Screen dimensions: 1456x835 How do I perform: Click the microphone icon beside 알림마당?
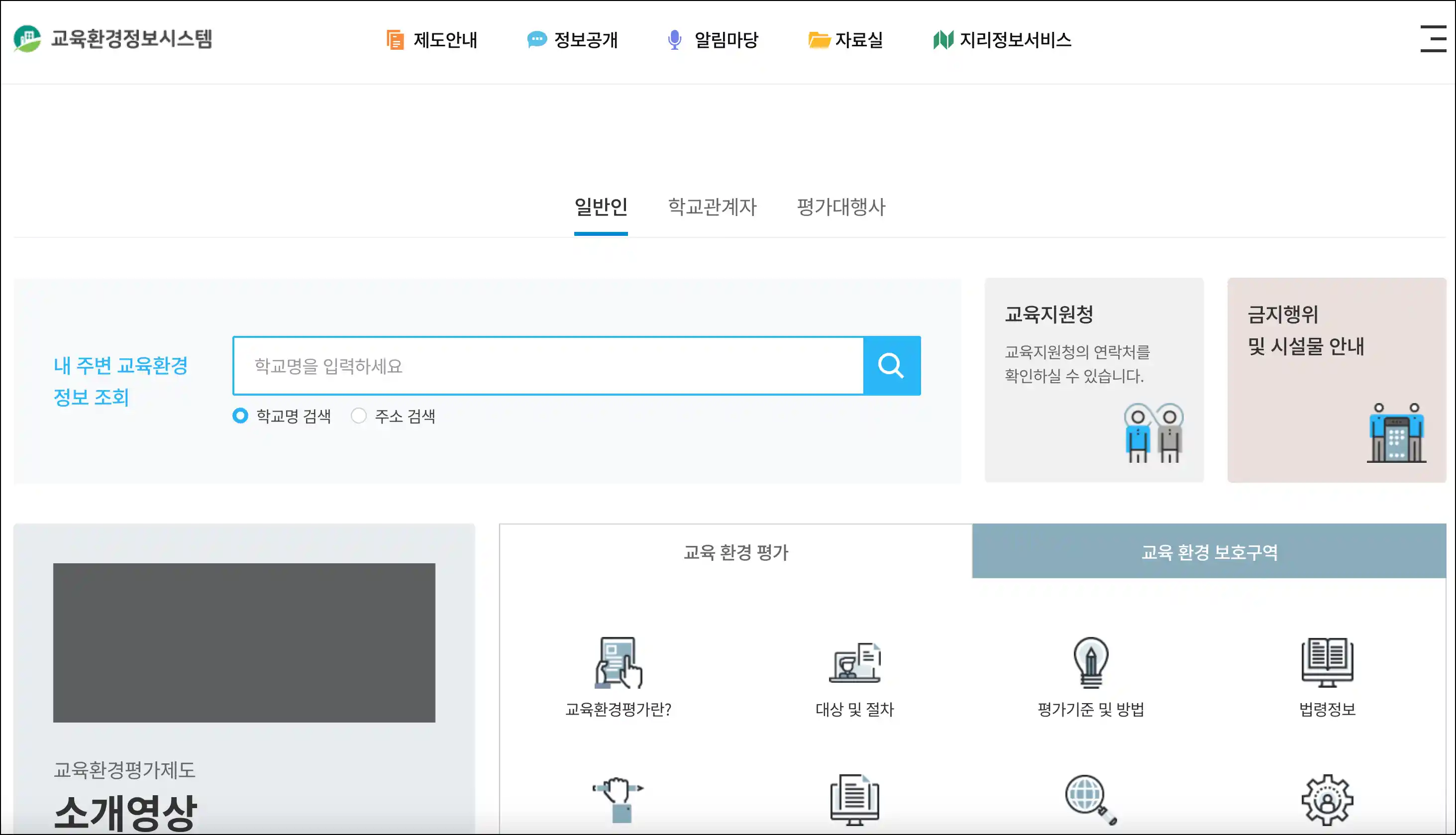674,40
